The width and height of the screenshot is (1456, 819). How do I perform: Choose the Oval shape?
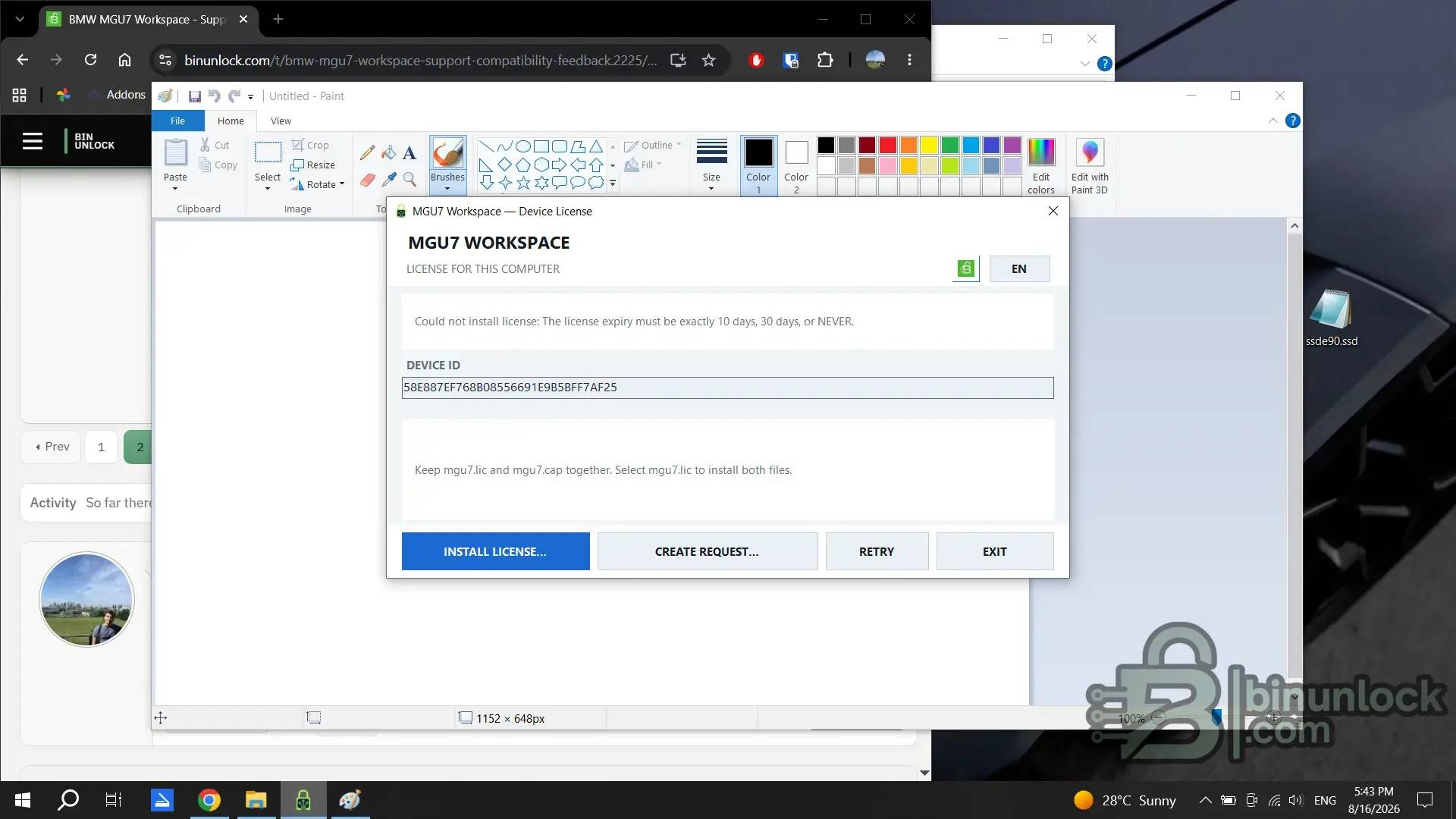point(523,146)
